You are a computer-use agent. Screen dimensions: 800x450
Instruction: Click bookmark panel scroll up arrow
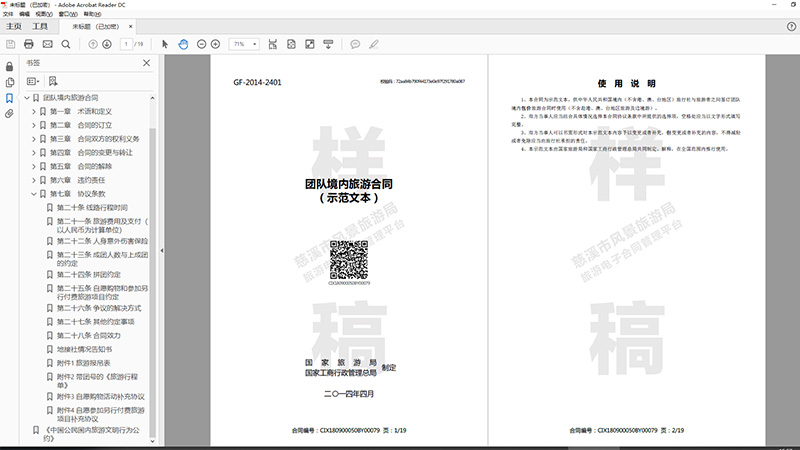coord(152,98)
